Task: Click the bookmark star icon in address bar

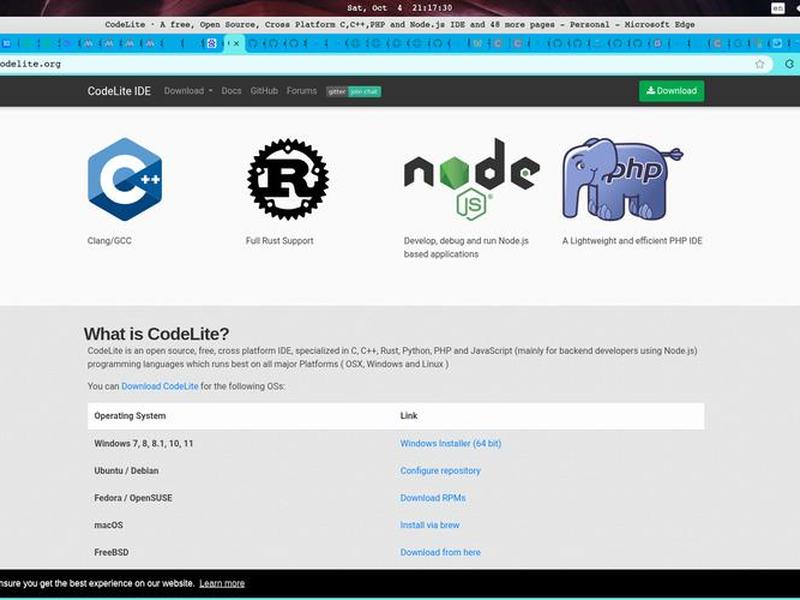Action: coord(760,64)
